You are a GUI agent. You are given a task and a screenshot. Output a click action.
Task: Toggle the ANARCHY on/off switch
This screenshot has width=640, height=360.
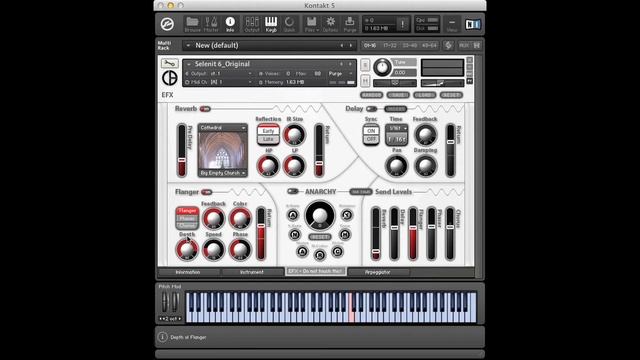(x=292, y=191)
